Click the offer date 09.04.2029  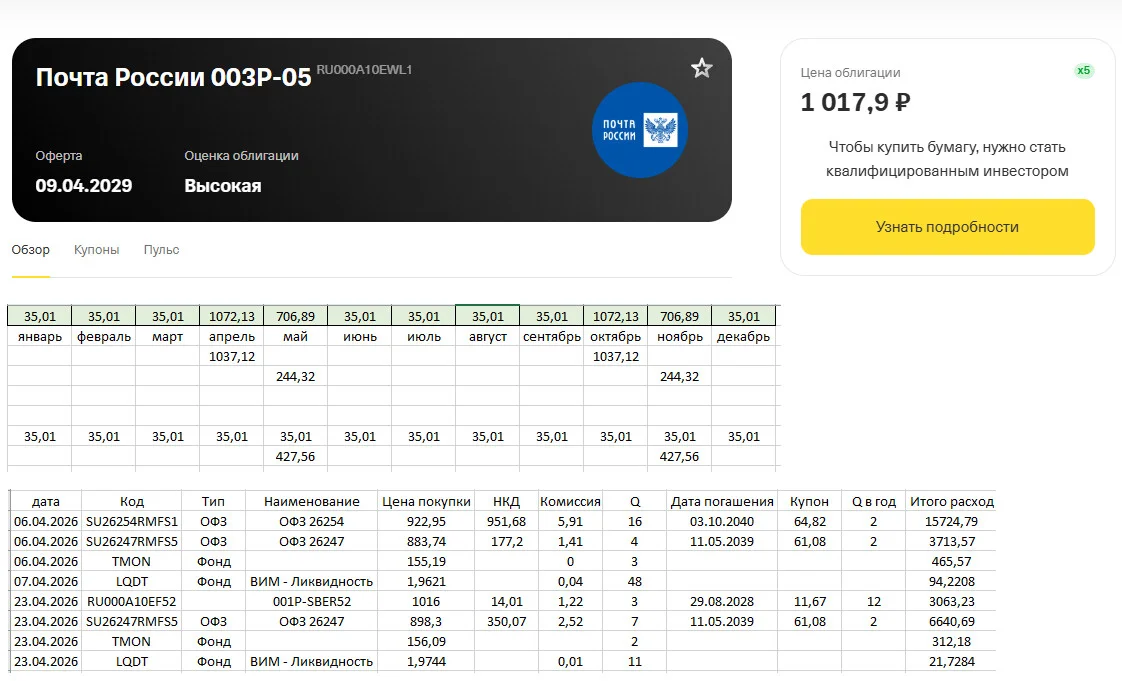pyautogui.click(x=84, y=185)
